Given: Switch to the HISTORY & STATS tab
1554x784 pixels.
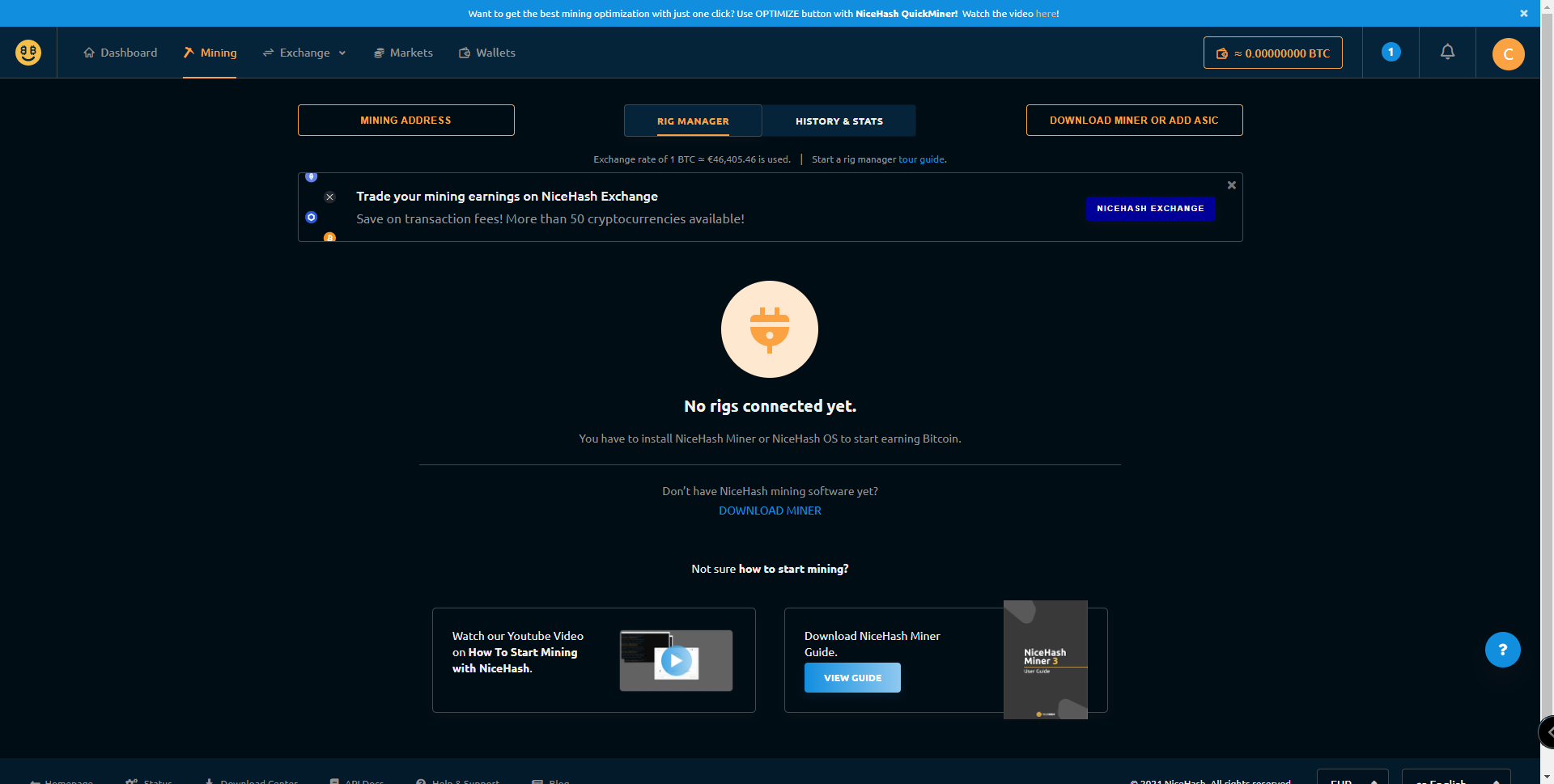Looking at the screenshot, I should [839, 121].
